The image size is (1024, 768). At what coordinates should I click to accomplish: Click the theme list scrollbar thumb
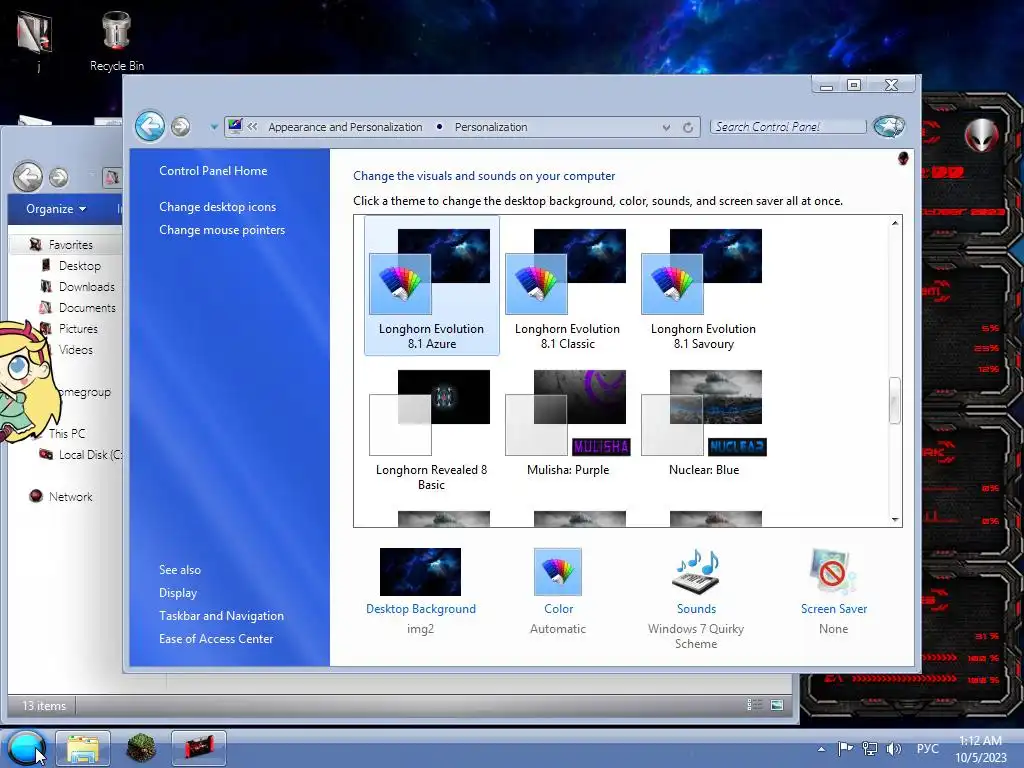[x=895, y=400]
